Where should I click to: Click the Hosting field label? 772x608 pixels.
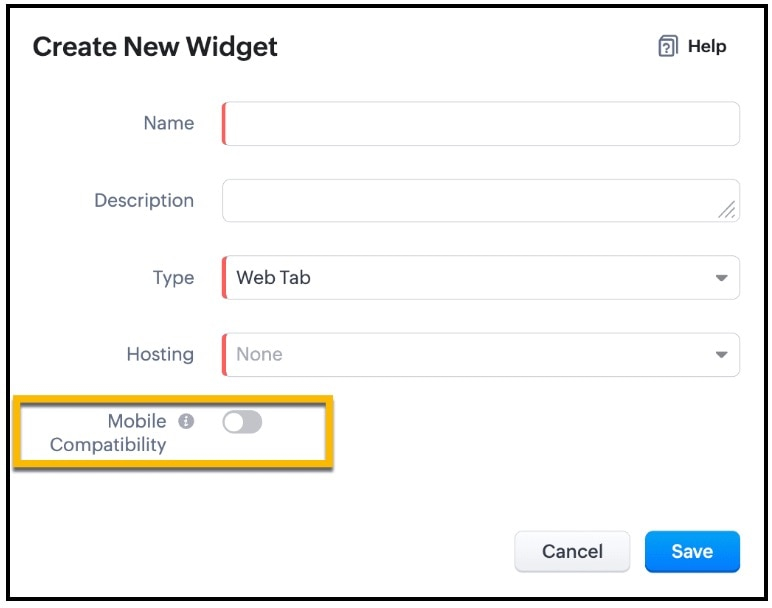point(161,354)
